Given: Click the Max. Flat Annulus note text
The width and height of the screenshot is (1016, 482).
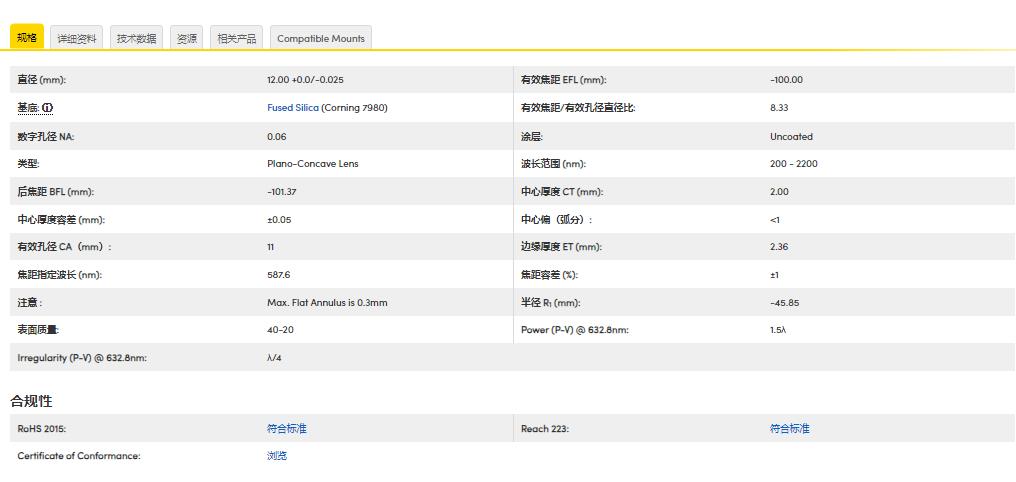Looking at the screenshot, I should (x=327, y=303).
